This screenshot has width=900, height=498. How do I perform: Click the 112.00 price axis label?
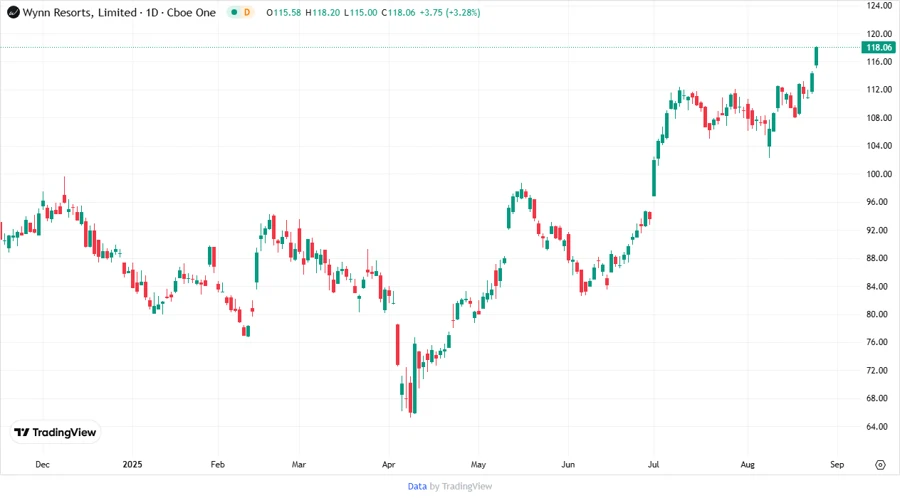[x=879, y=90]
